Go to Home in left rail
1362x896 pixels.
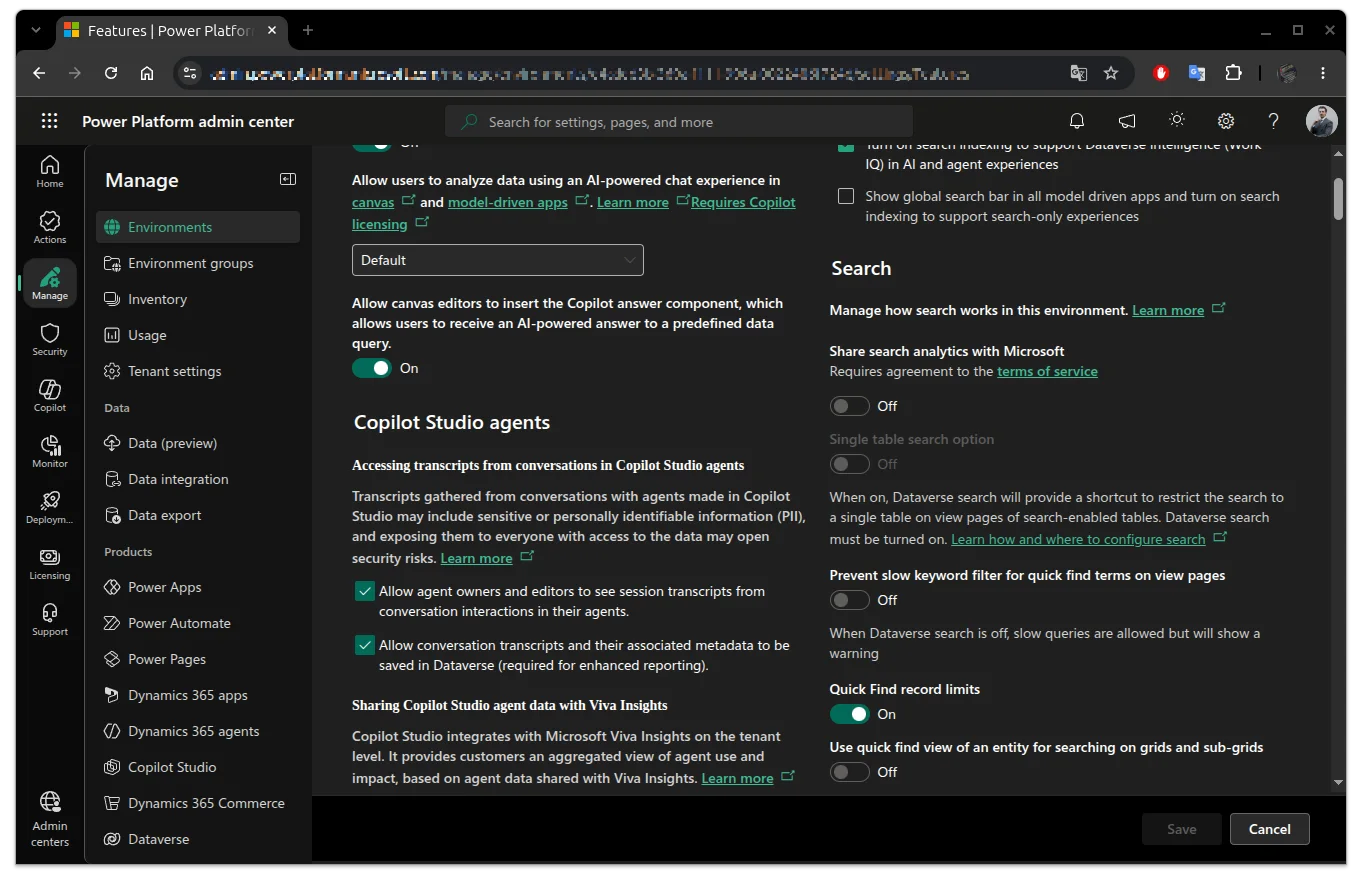pyautogui.click(x=50, y=172)
